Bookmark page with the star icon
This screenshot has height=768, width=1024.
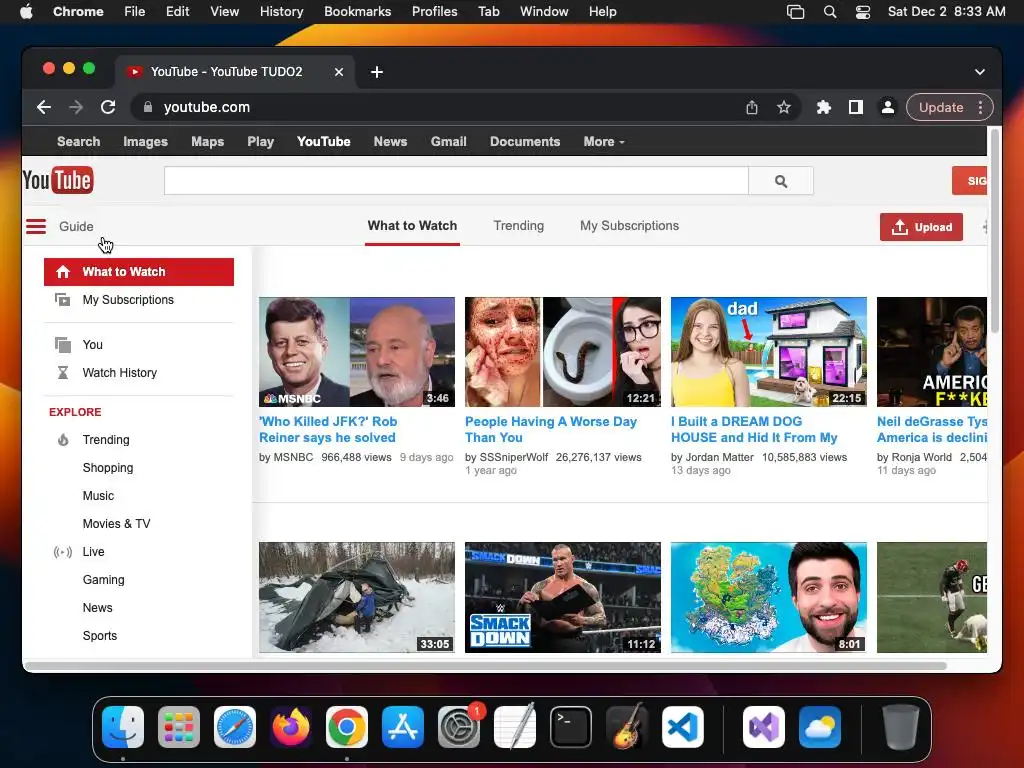(784, 107)
